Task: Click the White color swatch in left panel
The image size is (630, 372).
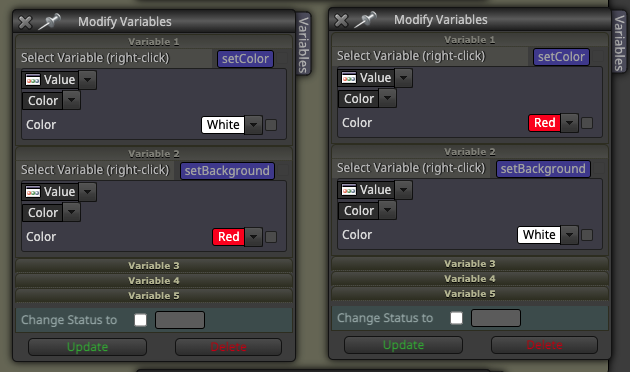Action: tap(223, 125)
